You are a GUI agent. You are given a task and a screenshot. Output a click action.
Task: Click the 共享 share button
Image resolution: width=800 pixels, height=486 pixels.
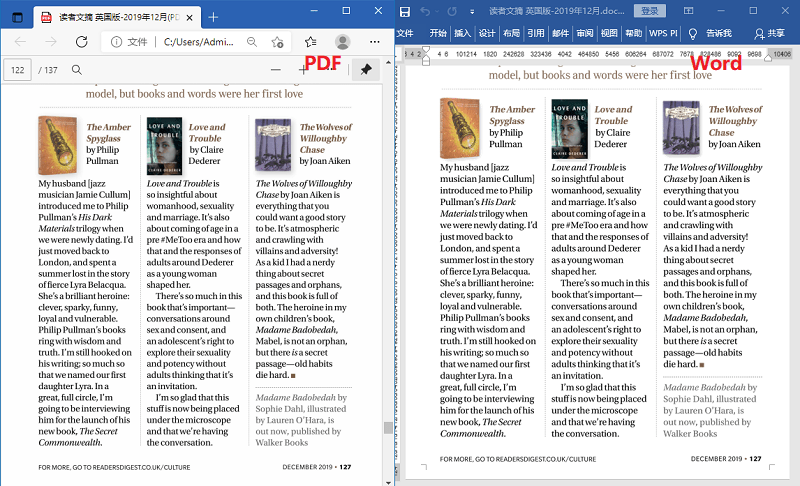coord(769,33)
